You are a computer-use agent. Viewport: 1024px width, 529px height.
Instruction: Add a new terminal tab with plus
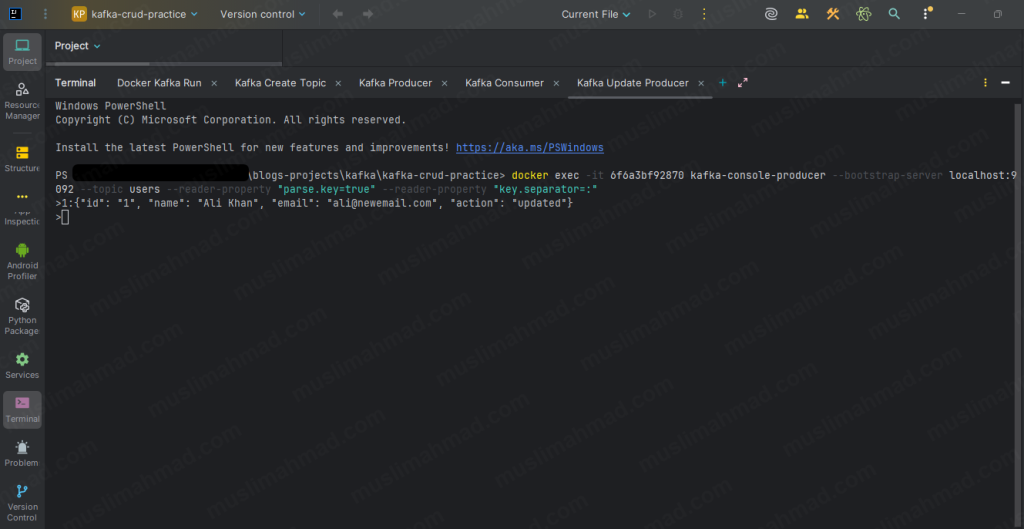(722, 83)
